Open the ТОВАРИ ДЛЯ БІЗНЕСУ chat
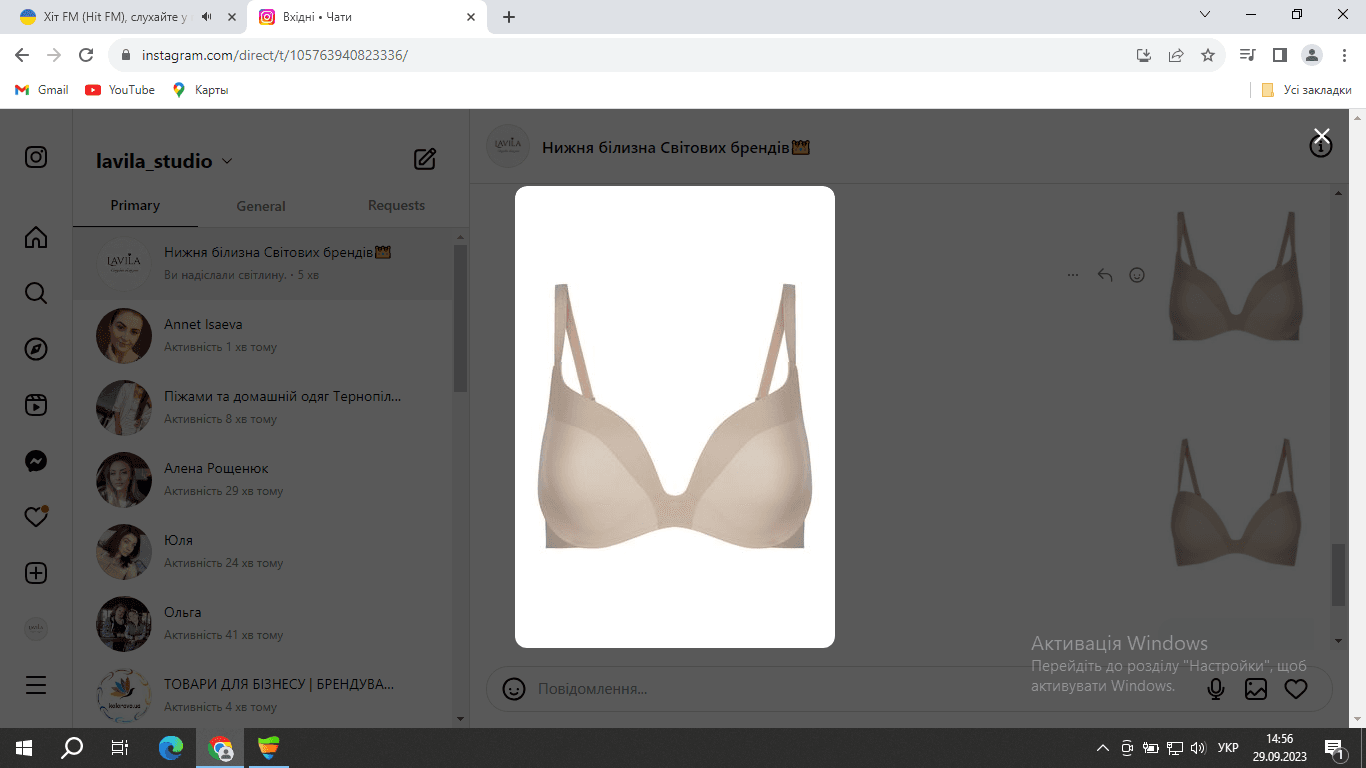The width and height of the screenshot is (1366, 768). click(263, 695)
